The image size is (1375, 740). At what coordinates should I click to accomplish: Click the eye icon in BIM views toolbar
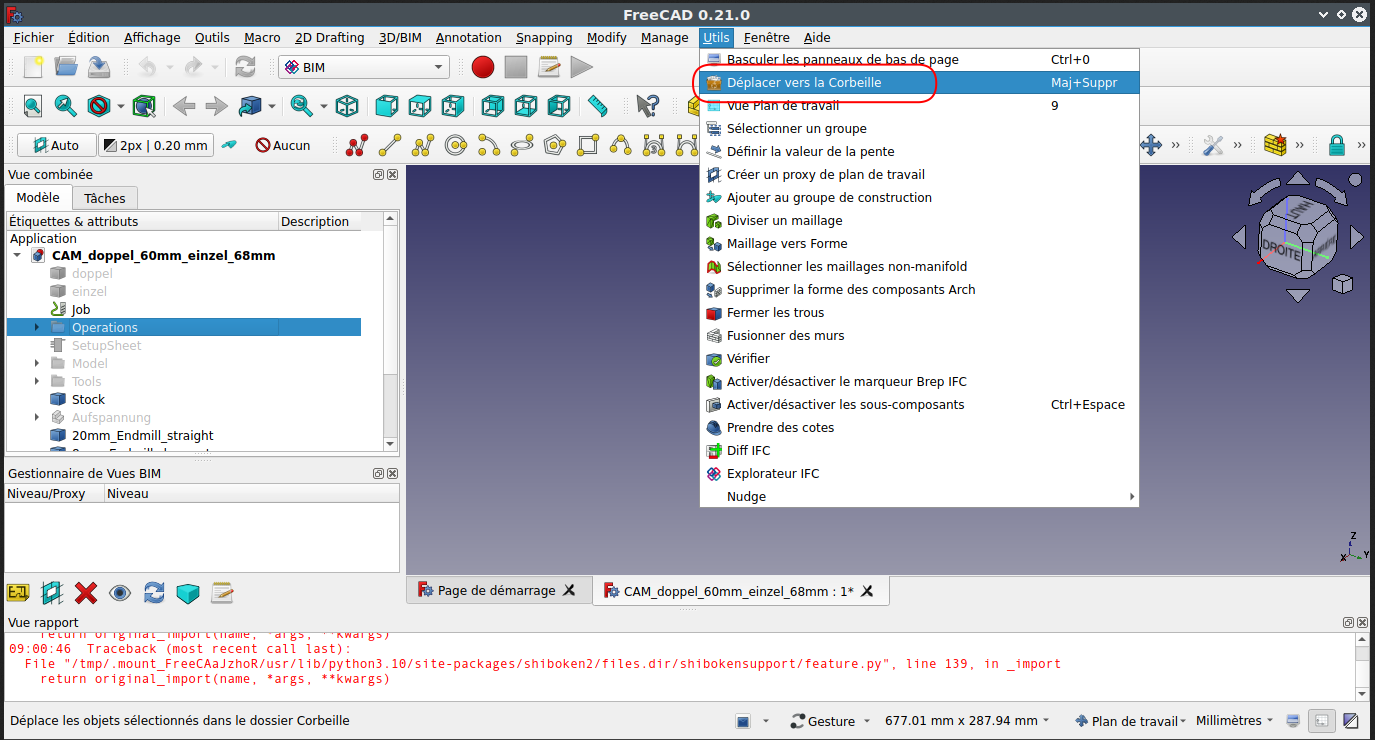120,592
